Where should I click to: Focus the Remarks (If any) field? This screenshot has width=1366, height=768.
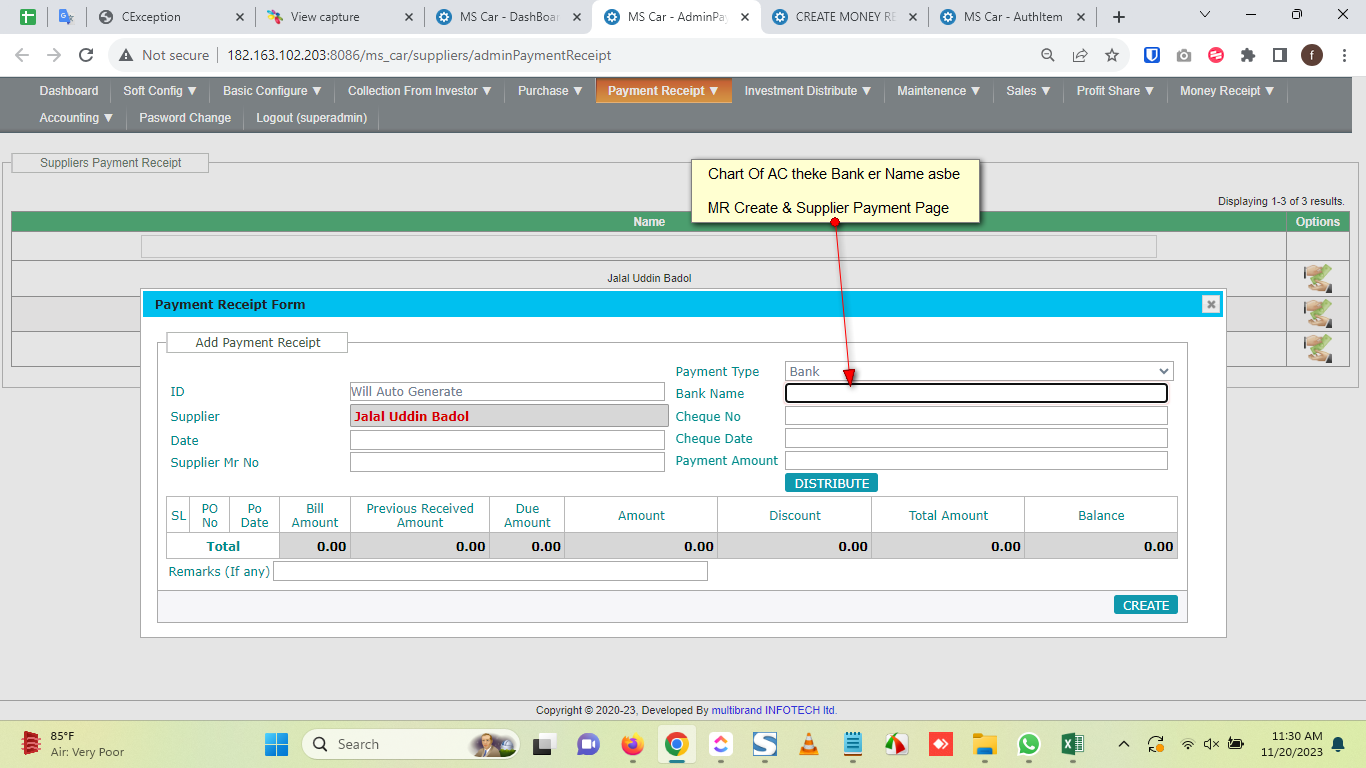[490, 571]
